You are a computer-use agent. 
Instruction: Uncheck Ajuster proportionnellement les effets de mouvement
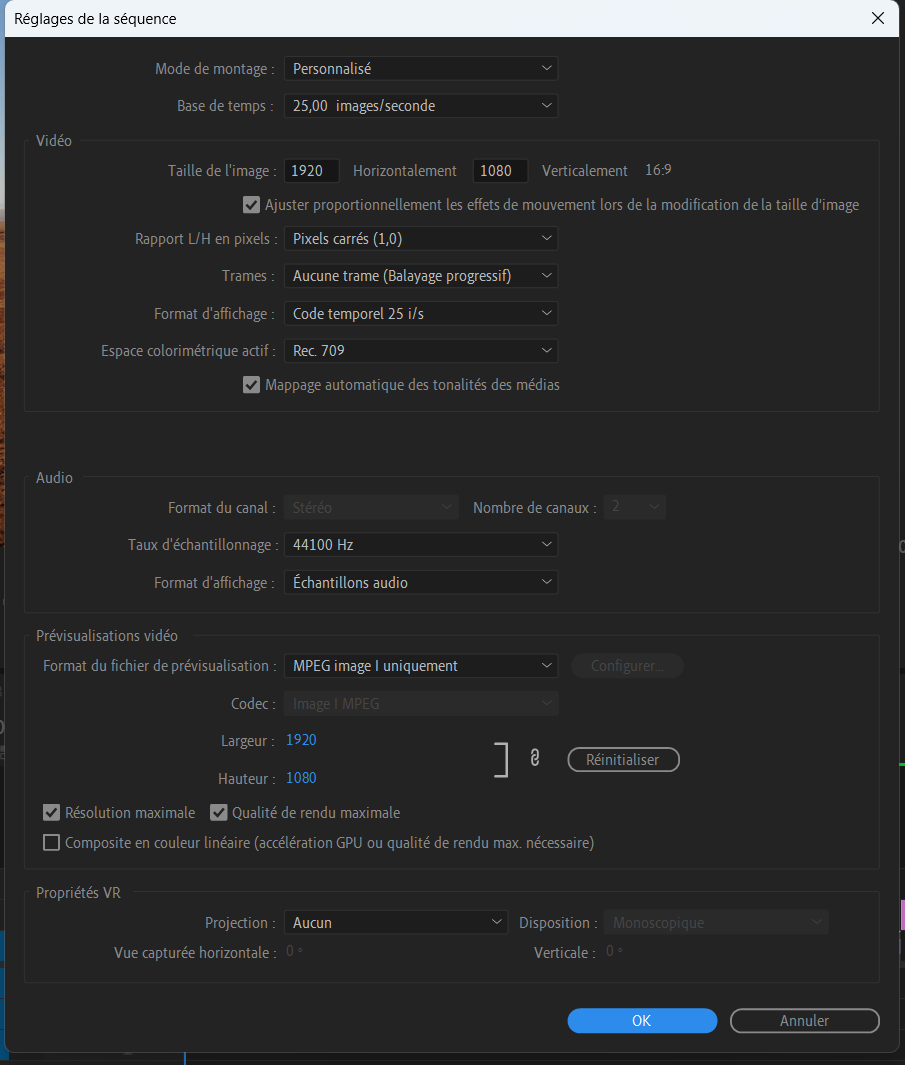[x=251, y=205]
